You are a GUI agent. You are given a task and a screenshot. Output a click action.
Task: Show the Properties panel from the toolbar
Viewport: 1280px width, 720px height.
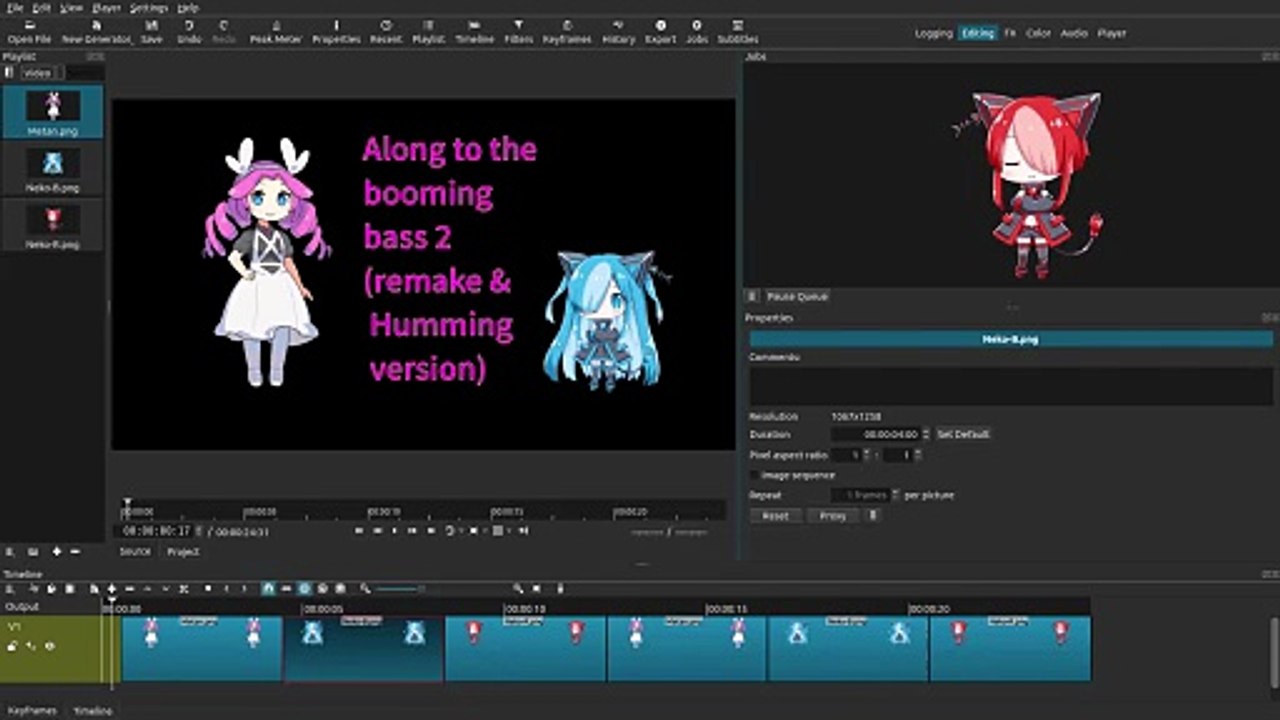(x=336, y=32)
